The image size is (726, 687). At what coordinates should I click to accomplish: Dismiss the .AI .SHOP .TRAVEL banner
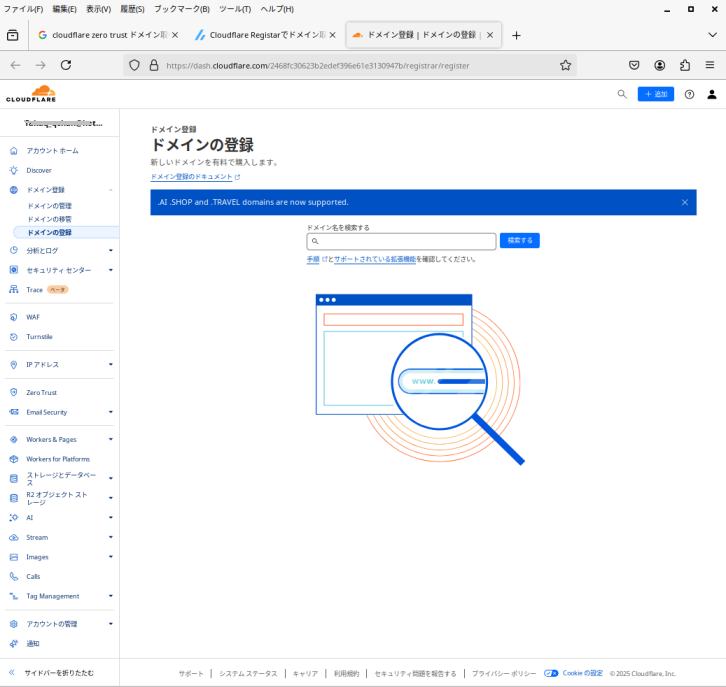[x=685, y=202]
